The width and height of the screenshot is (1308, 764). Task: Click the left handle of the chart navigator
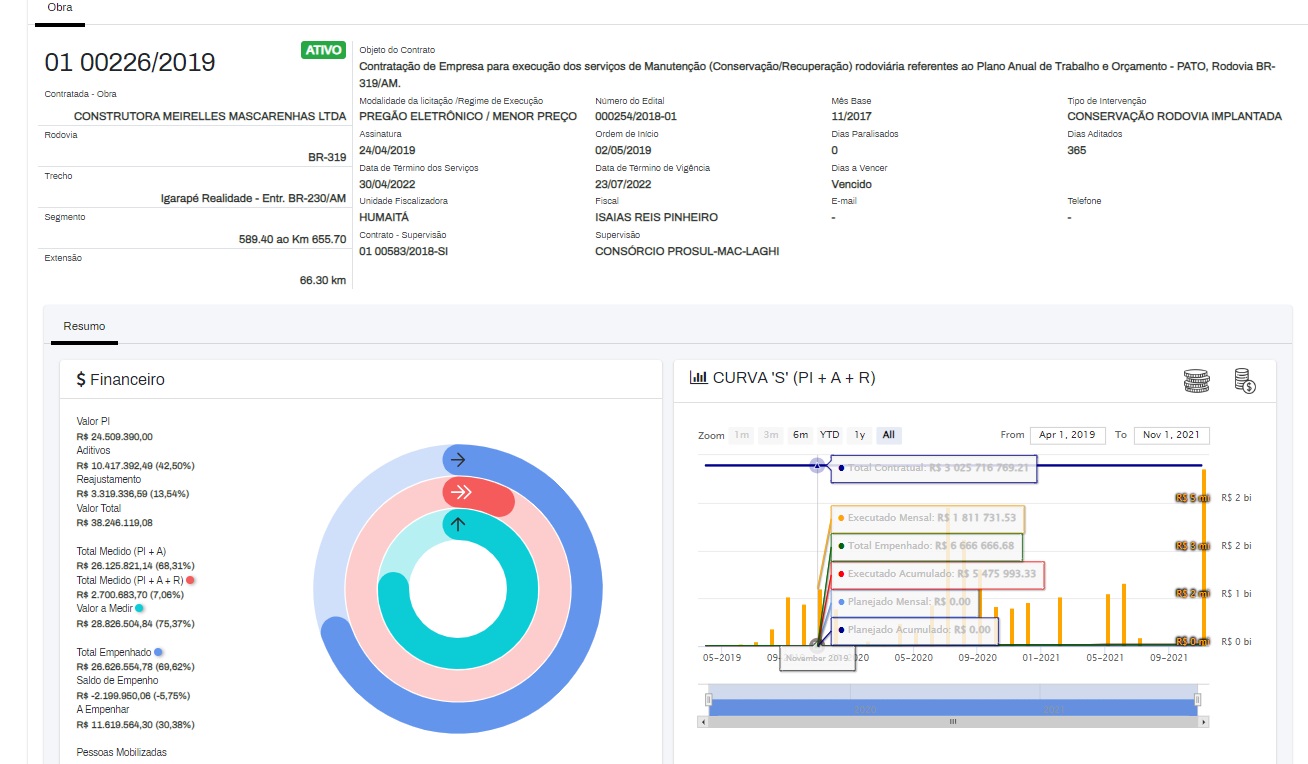(709, 699)
